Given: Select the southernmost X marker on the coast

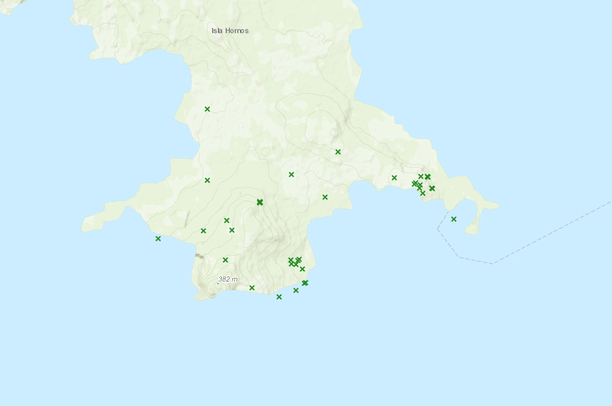Looking at the screenshot, I should [x=279, y=296].
